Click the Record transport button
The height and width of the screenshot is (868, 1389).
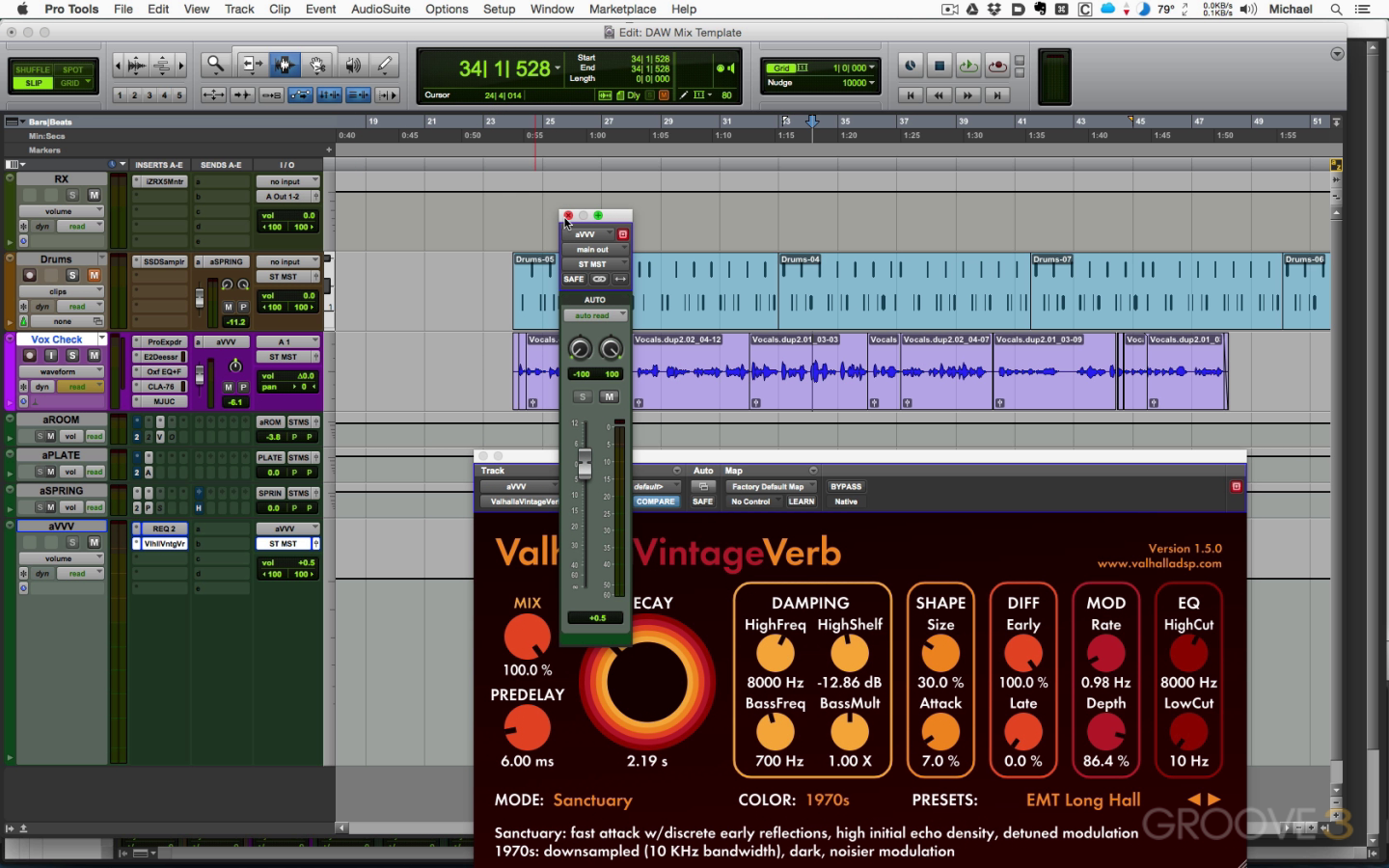tap(997, 66)
